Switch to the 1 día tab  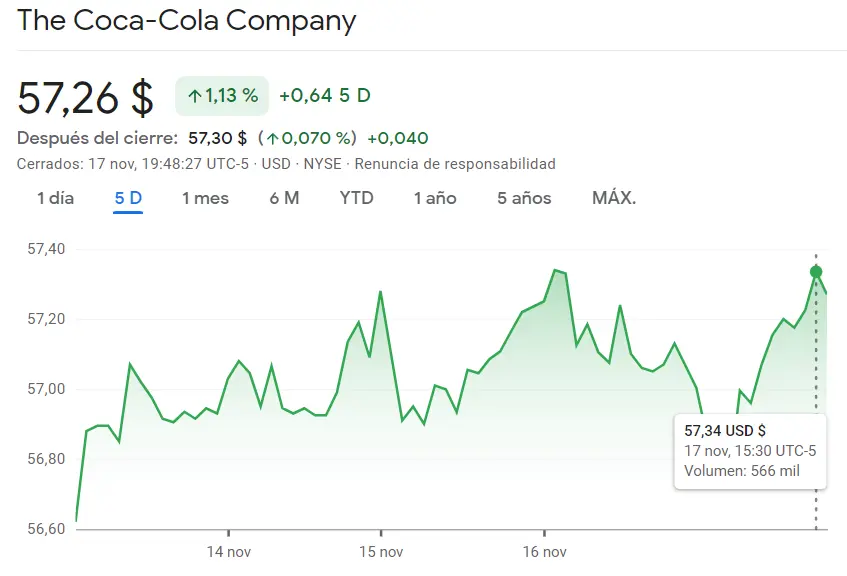(x=55, y=198)
